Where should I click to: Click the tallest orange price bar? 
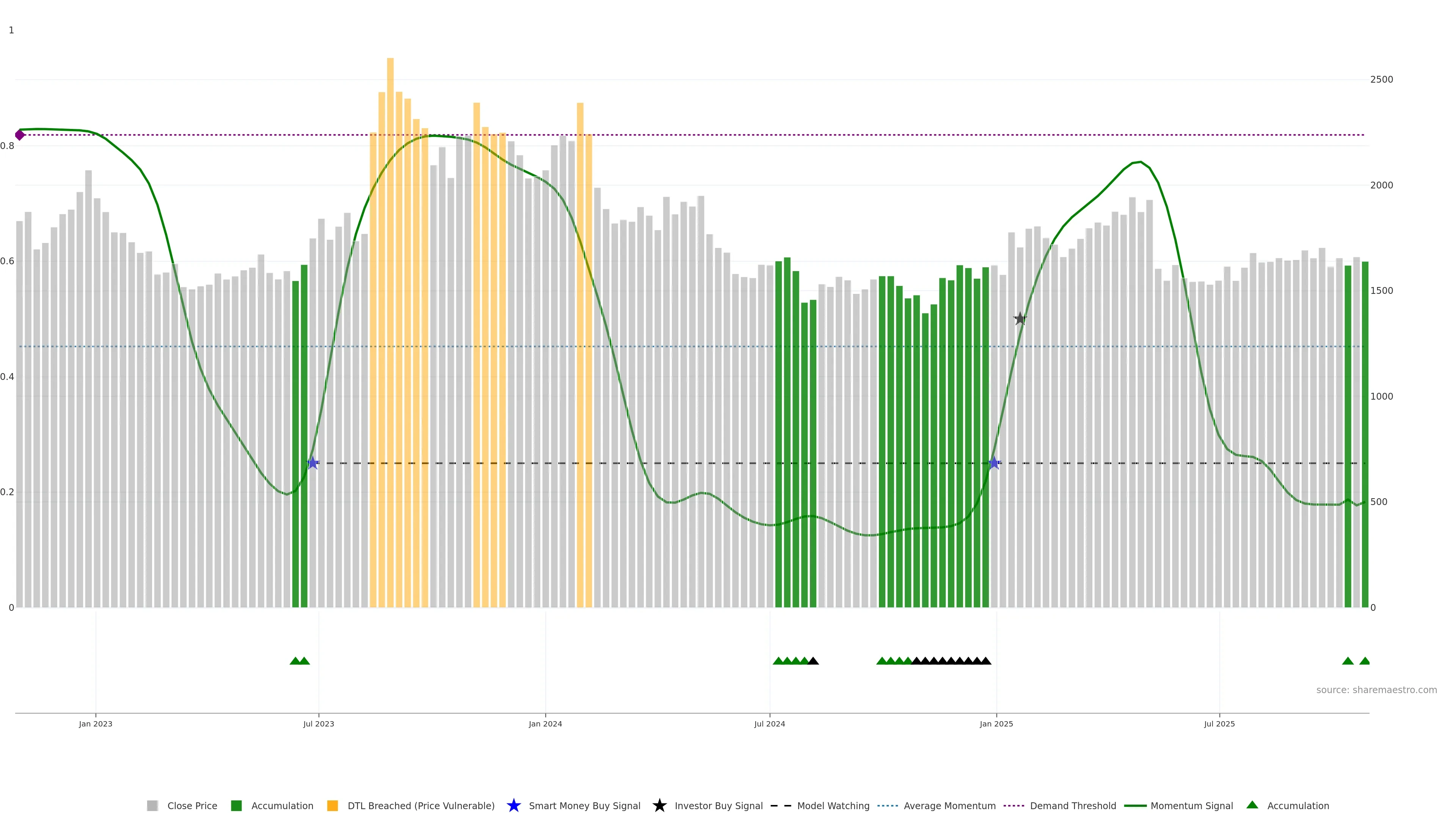(390, 282)
